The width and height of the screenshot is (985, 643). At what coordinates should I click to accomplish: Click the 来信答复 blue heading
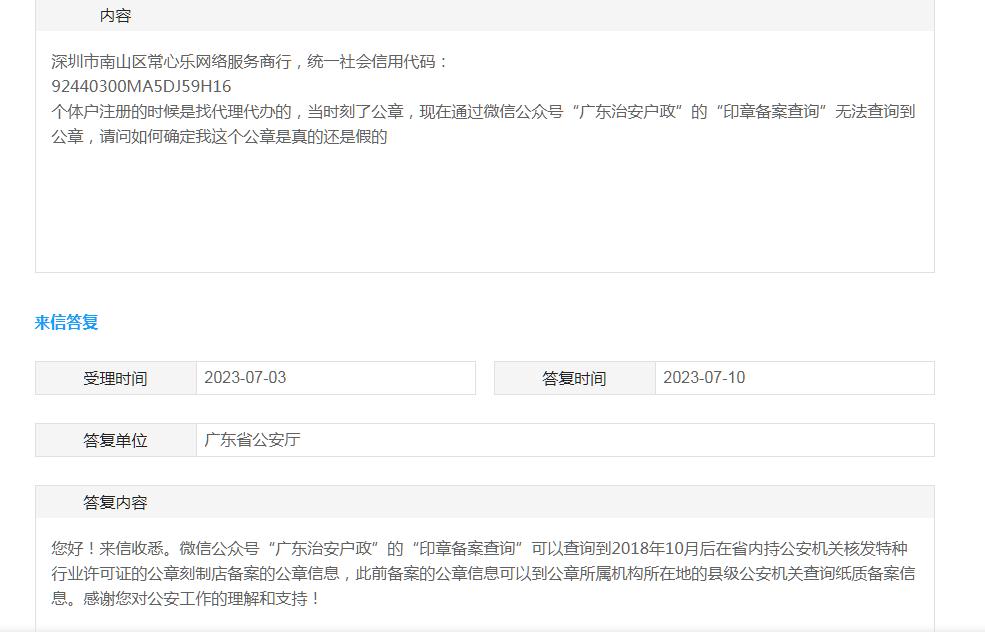click(x=67, y=322)
